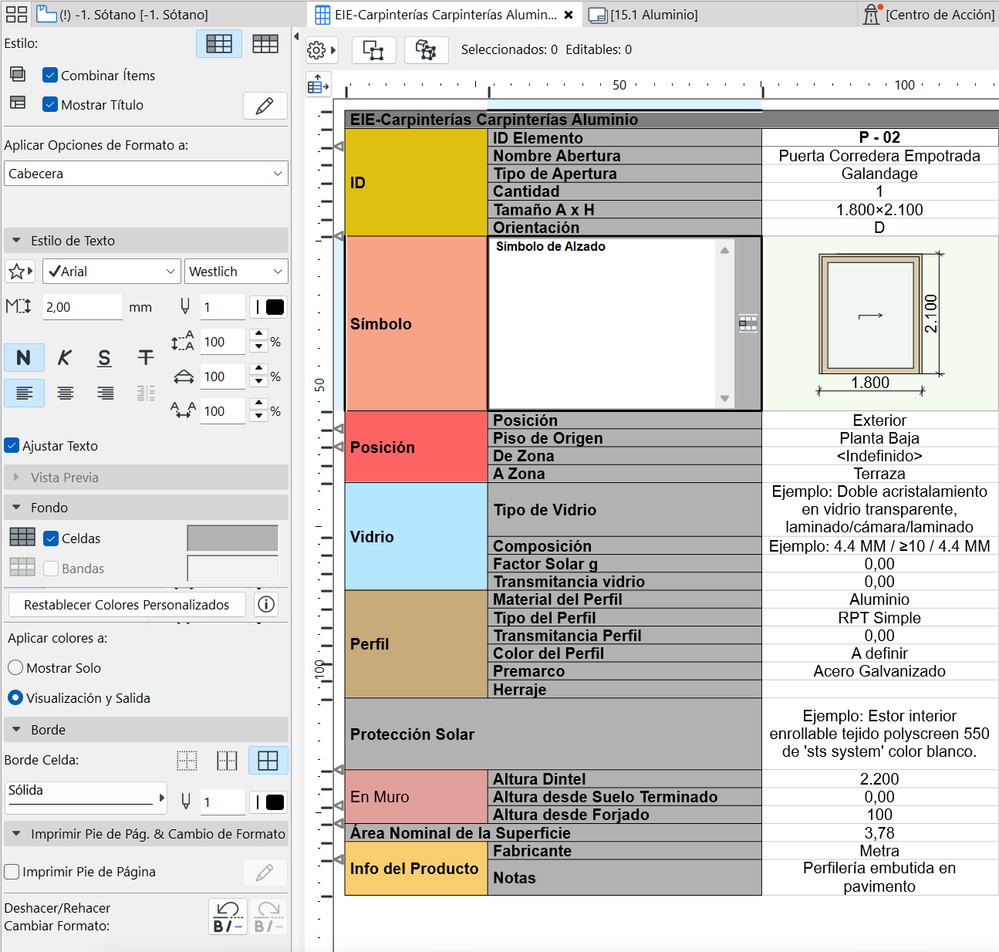Open the Centro de Acción tab
The width and height of the screenshot is (999, 952).
(928, 15)
